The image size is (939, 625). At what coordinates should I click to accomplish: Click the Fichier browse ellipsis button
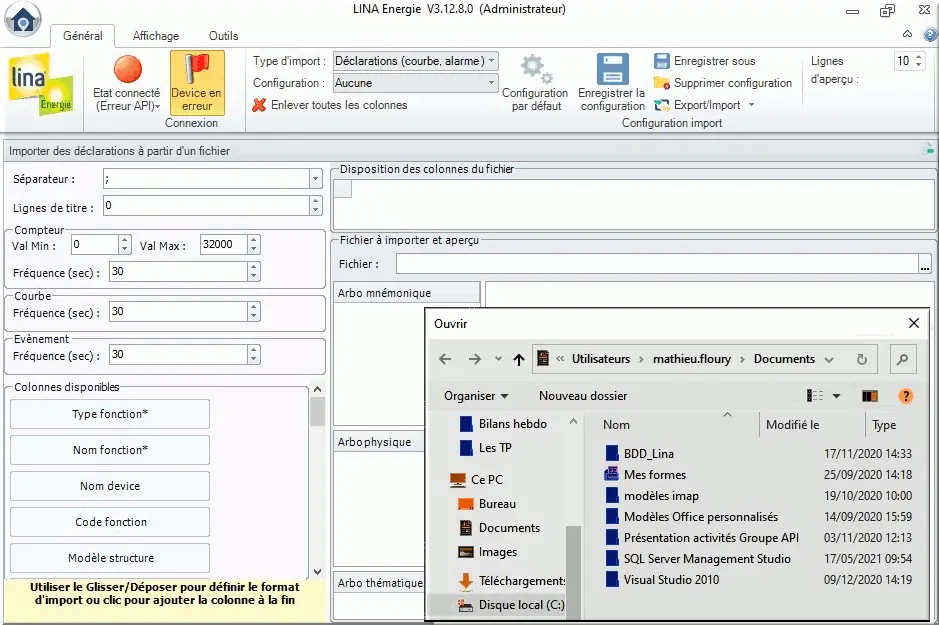click(925, 264)
